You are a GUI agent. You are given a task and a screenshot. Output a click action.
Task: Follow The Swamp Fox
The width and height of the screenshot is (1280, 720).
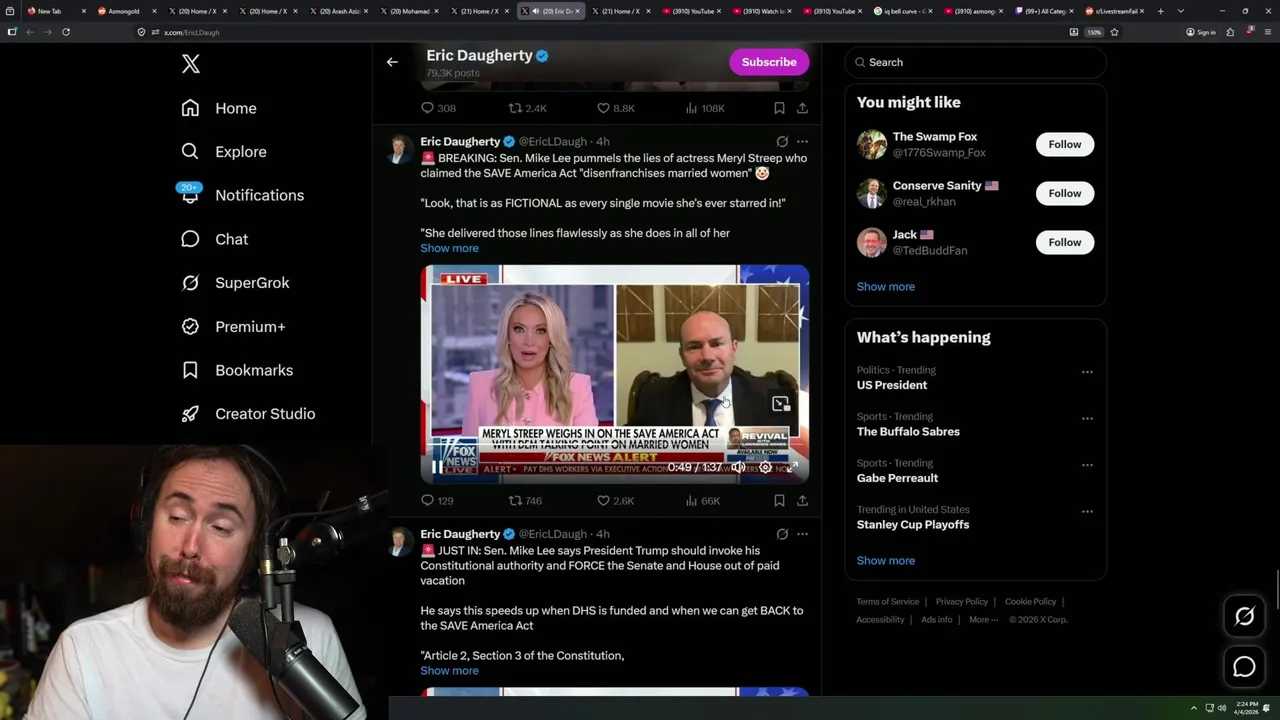1065,144
